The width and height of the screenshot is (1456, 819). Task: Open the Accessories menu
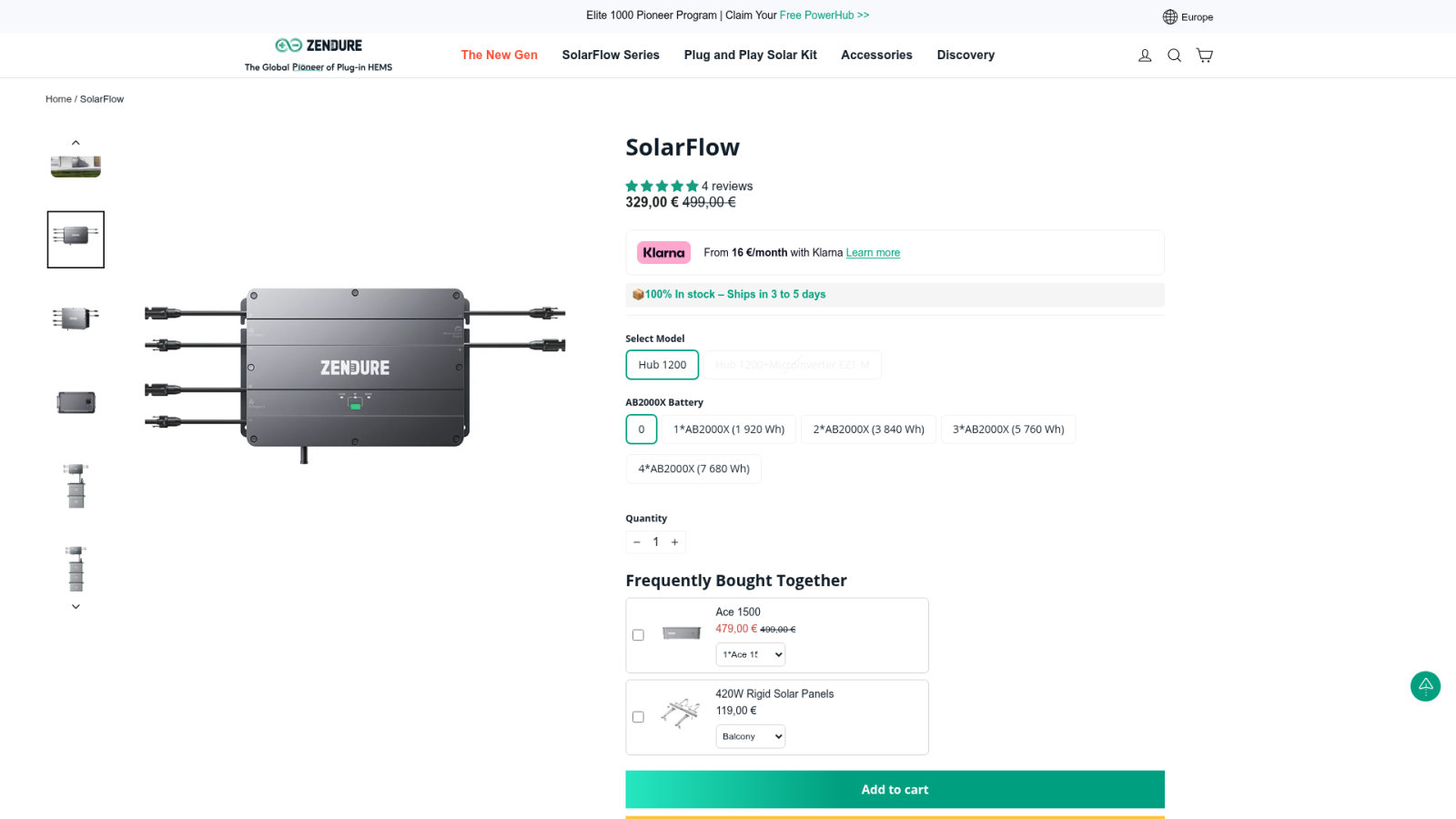click(876, 56)
